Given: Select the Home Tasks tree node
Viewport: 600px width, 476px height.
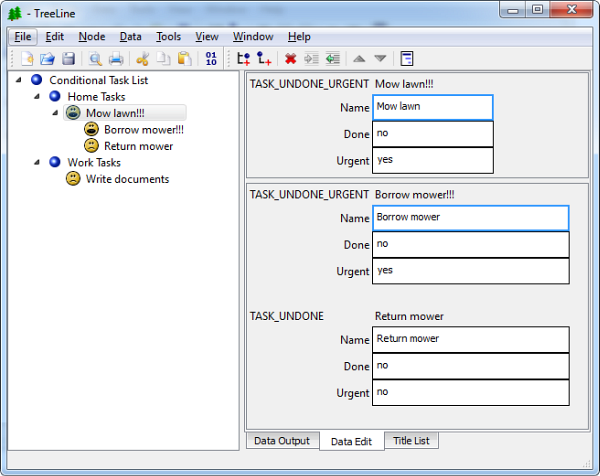Looking at the screenshot, I should (x=96, y=96).
